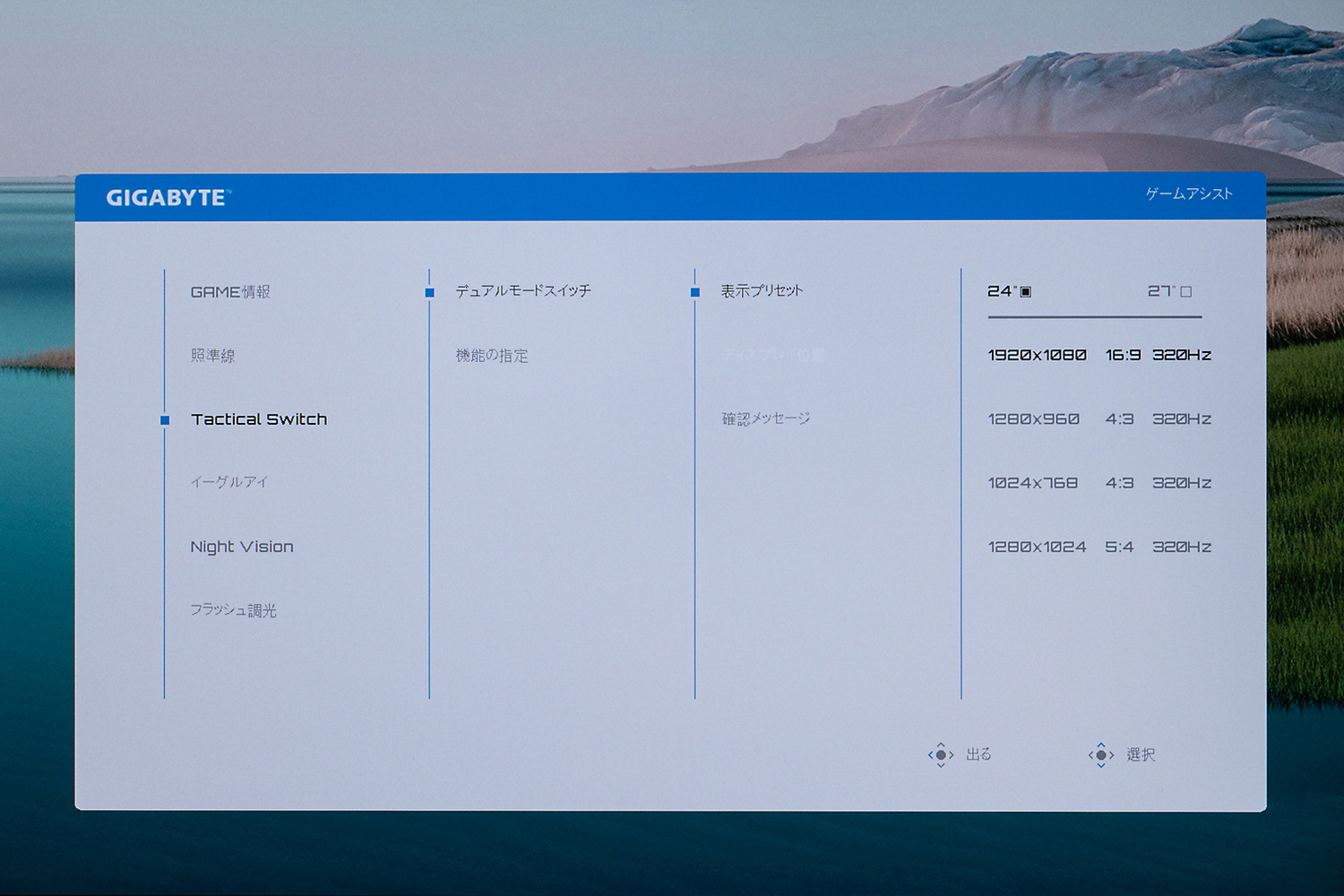Click the GIGABYTE logo in the header
1344x896 pixels.
[168, 198]
